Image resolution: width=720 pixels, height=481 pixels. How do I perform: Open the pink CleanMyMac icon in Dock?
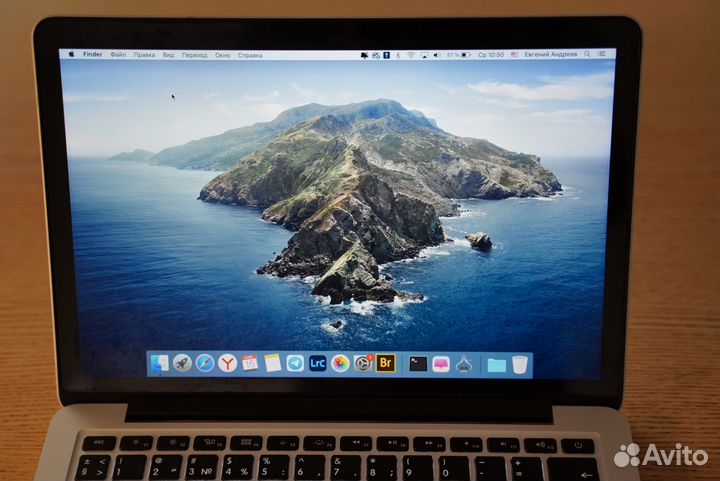[x=441, y=364]
